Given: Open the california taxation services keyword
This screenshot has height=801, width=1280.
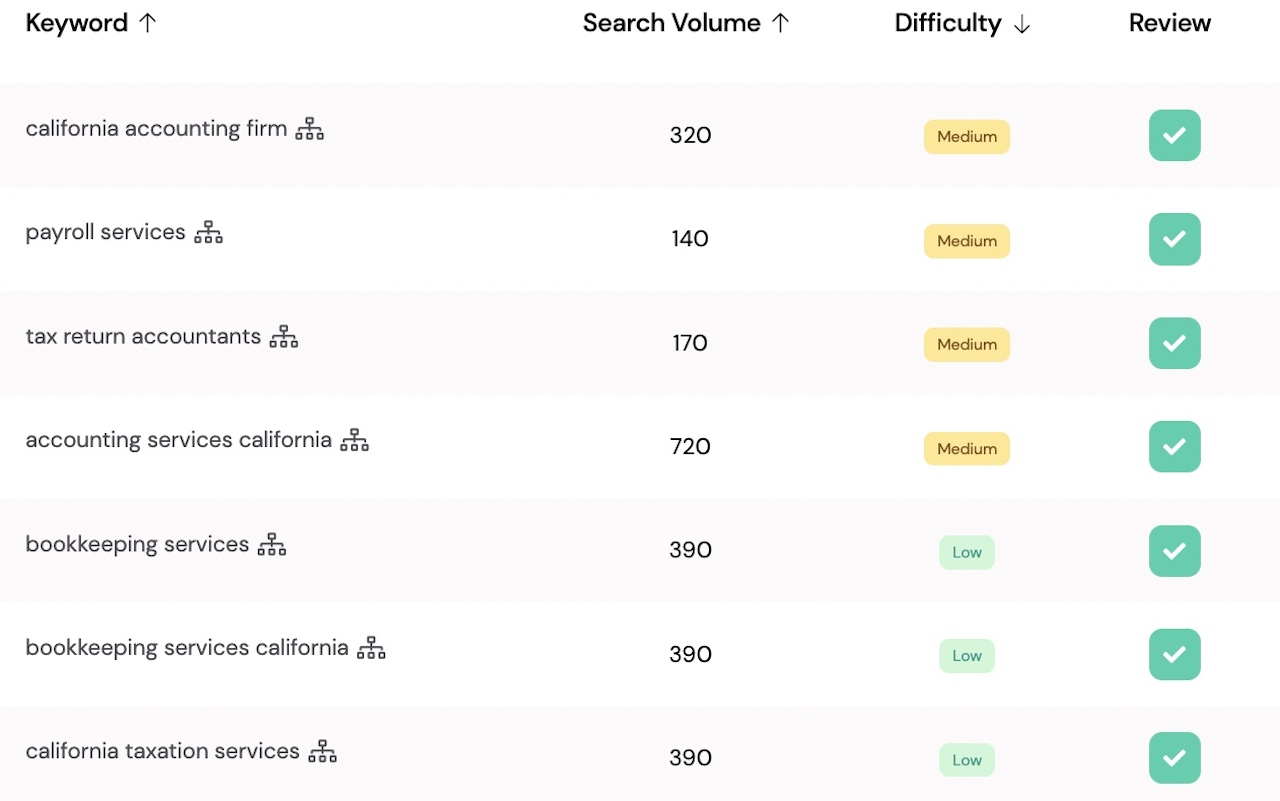Looking at the screenshot, I should (x=162, y=751).
